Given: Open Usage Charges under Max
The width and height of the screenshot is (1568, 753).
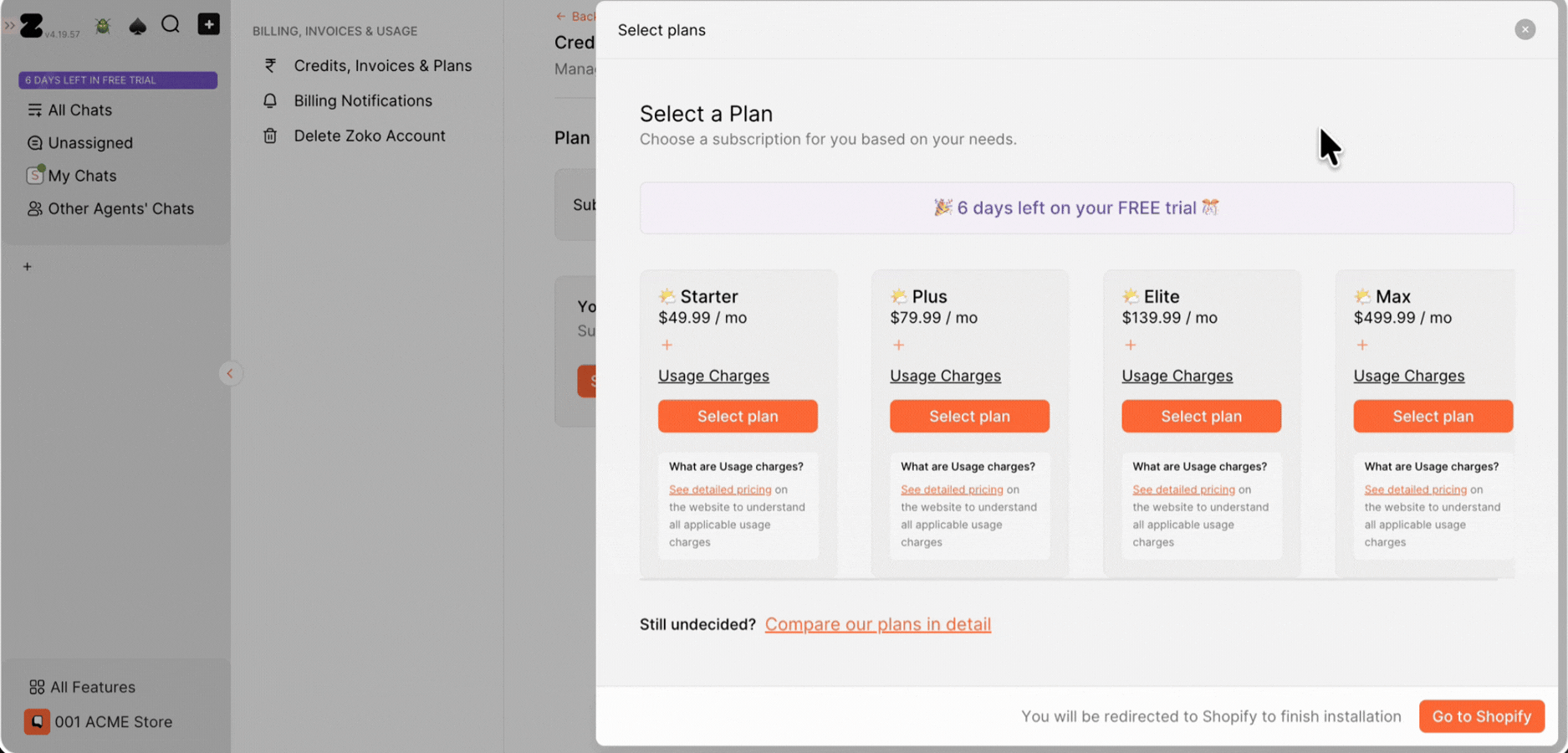Looking at the screenshot, I should coord(1409,376).
